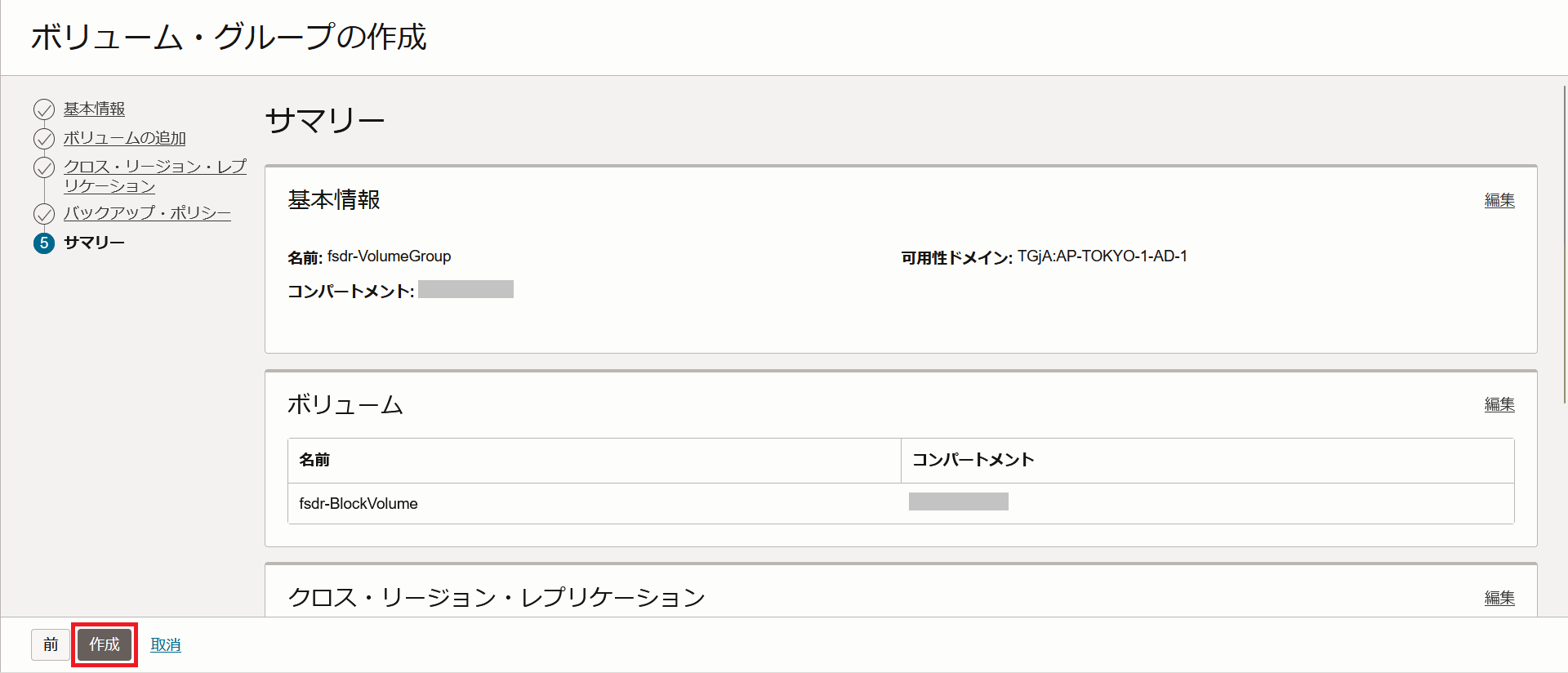Cancel the wizard with the 取消 link
Image resolution: width=1568 pixels, height=673 pixels.
tap(166, 645)
